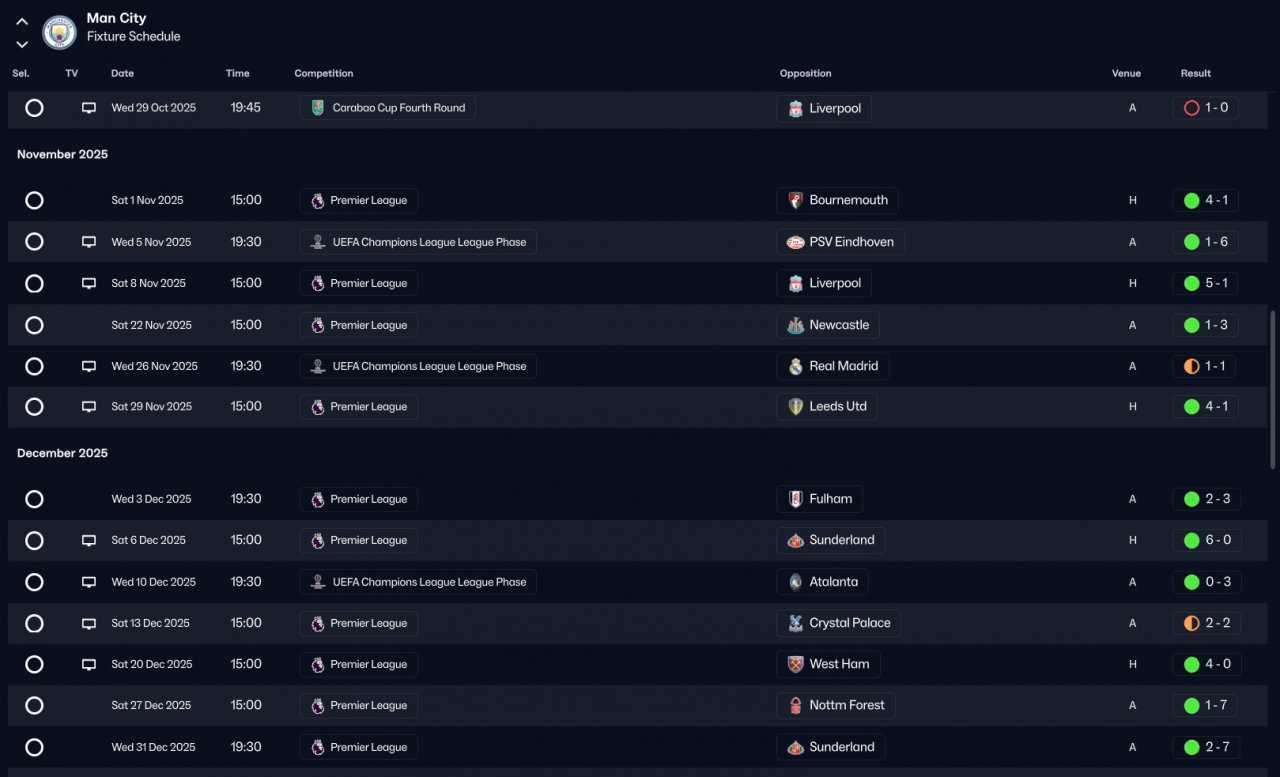Select the 31 Dec Sunderland fixture radio button
Screen dimensions: 1280x777
(34, 747)
